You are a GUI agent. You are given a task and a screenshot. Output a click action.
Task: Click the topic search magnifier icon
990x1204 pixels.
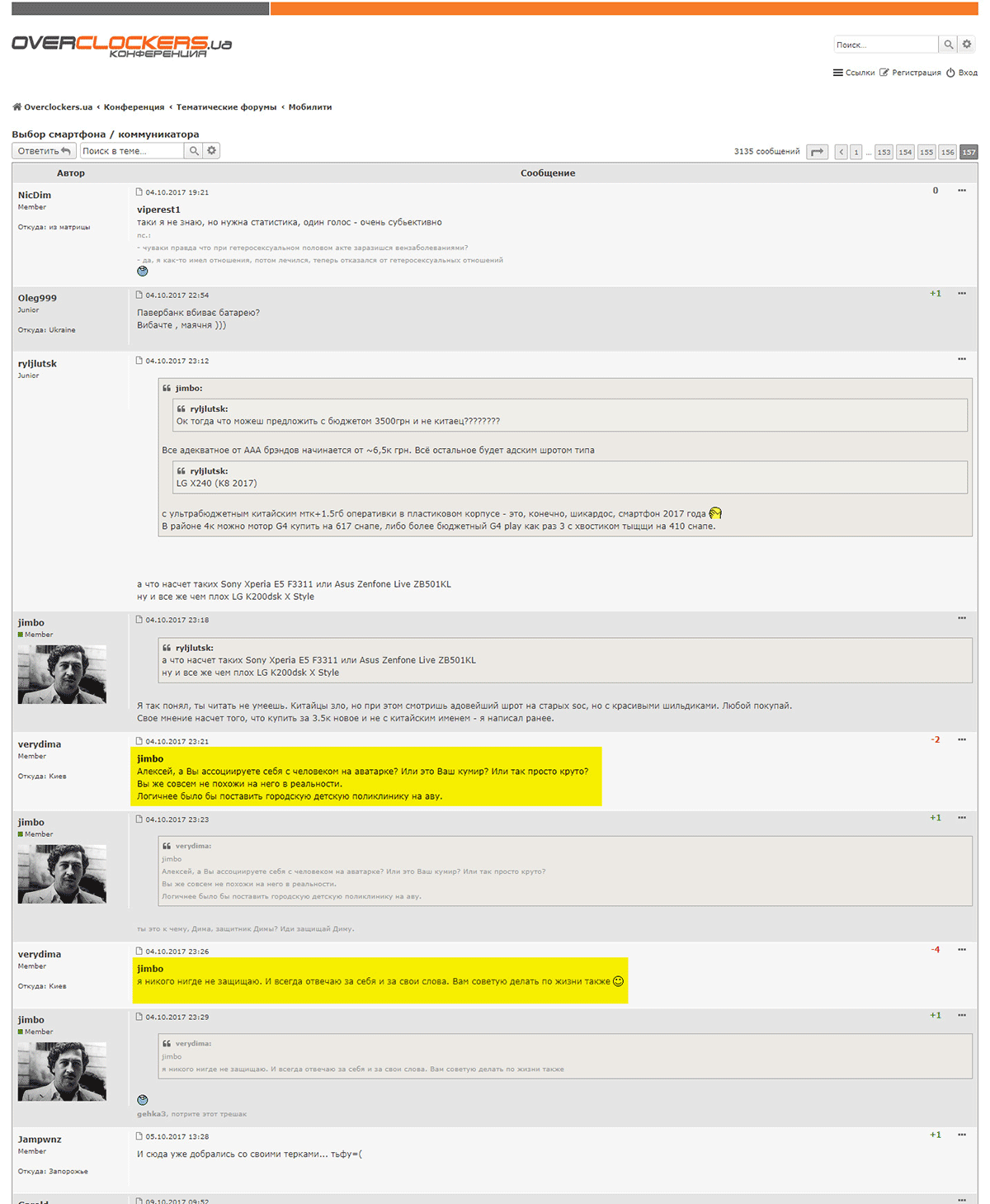[194, 151]
